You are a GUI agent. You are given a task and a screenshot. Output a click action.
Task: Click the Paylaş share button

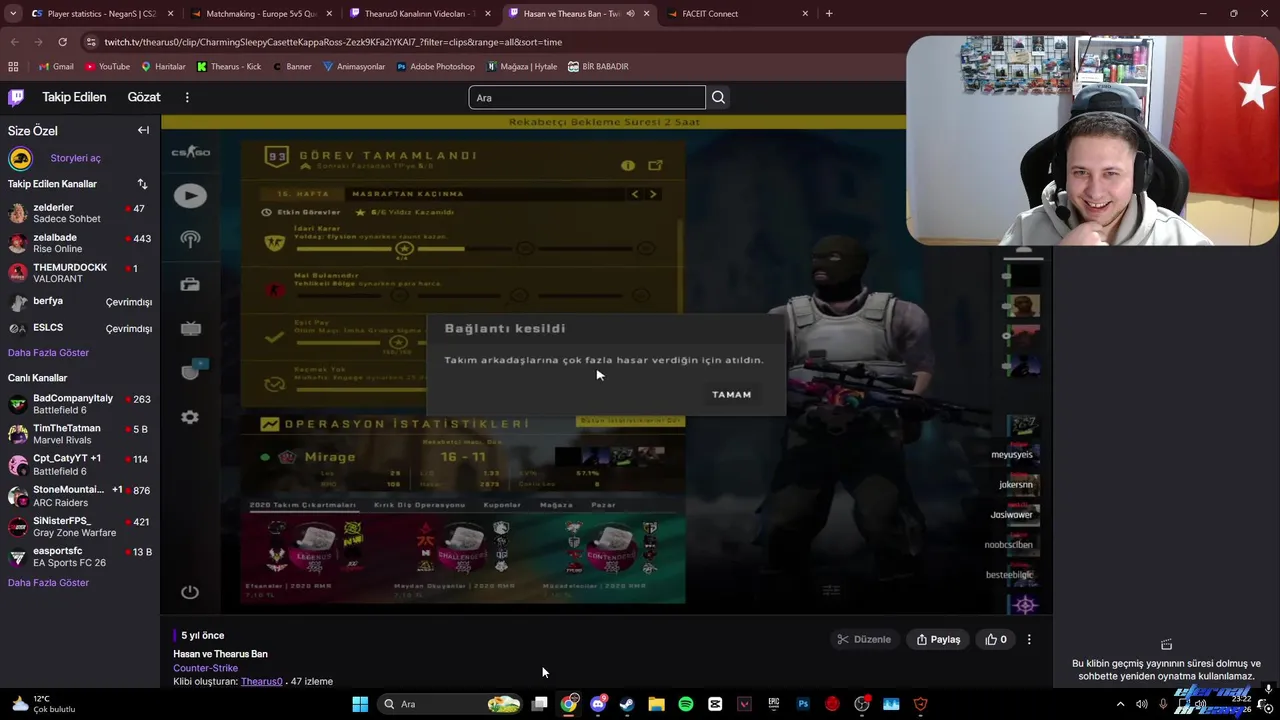pyautogui.click(x=939, y=639)
